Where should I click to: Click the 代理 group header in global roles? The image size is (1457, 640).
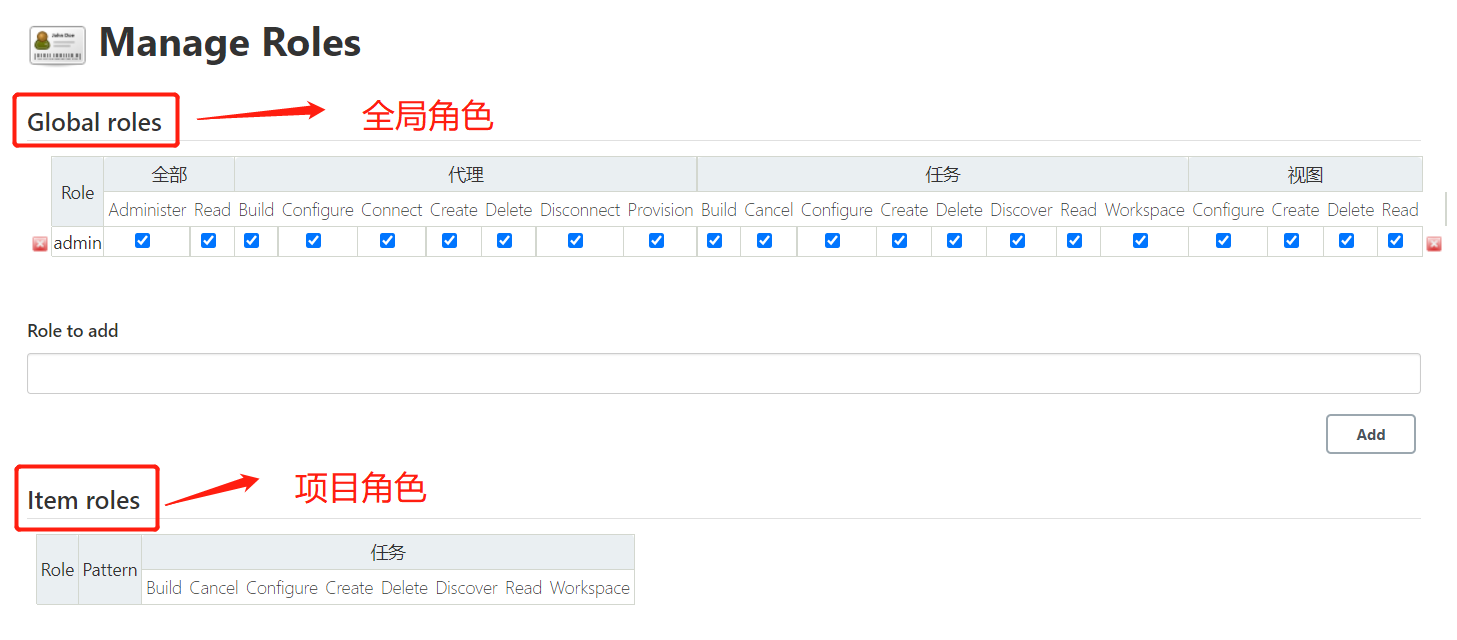pyautogui.click(x=466, y=174)
